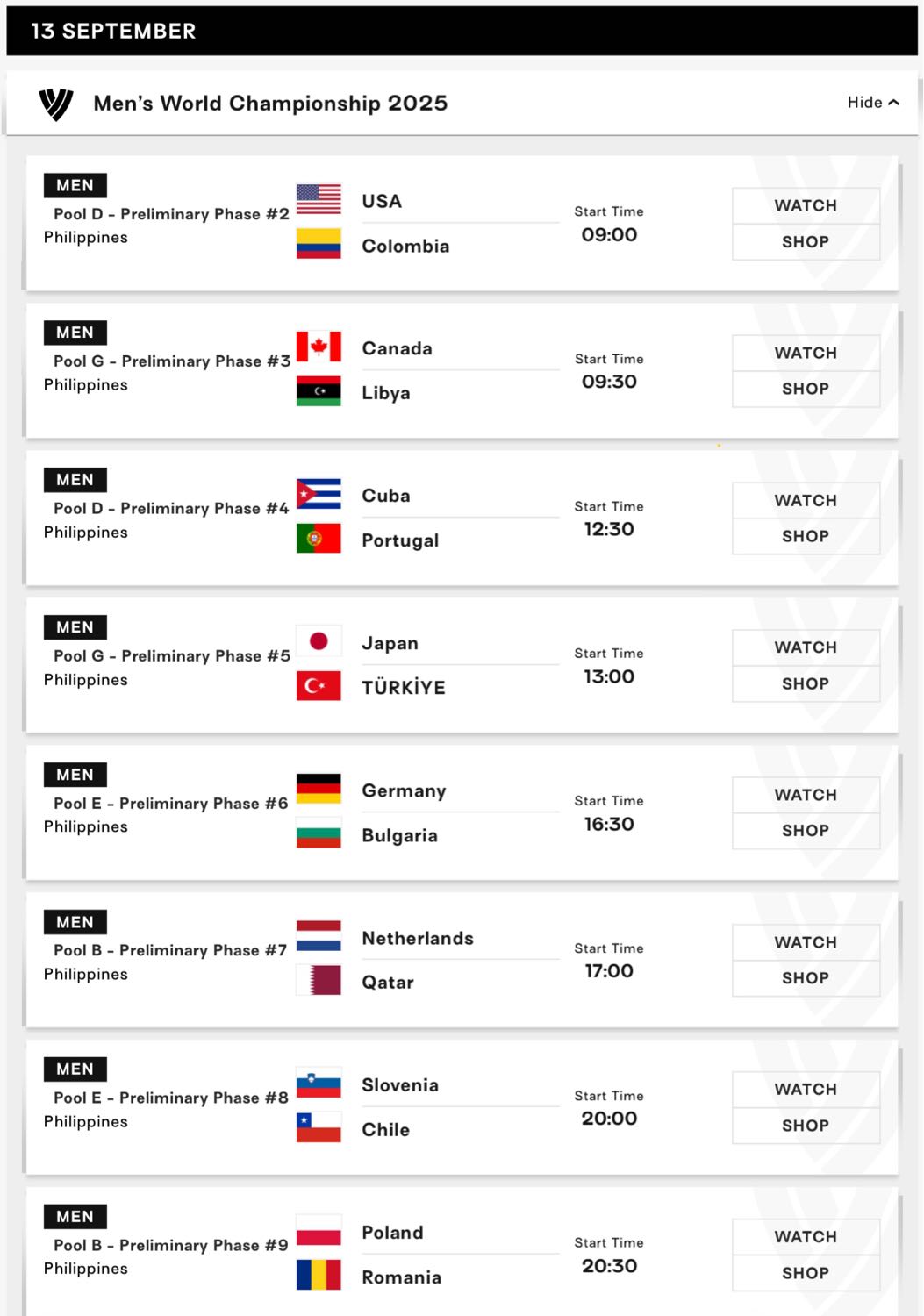Image resolution: width=924 pixels, height=1316 pixels.
Task: Click the Qatar flag icon
Action: tap(319, 981)
